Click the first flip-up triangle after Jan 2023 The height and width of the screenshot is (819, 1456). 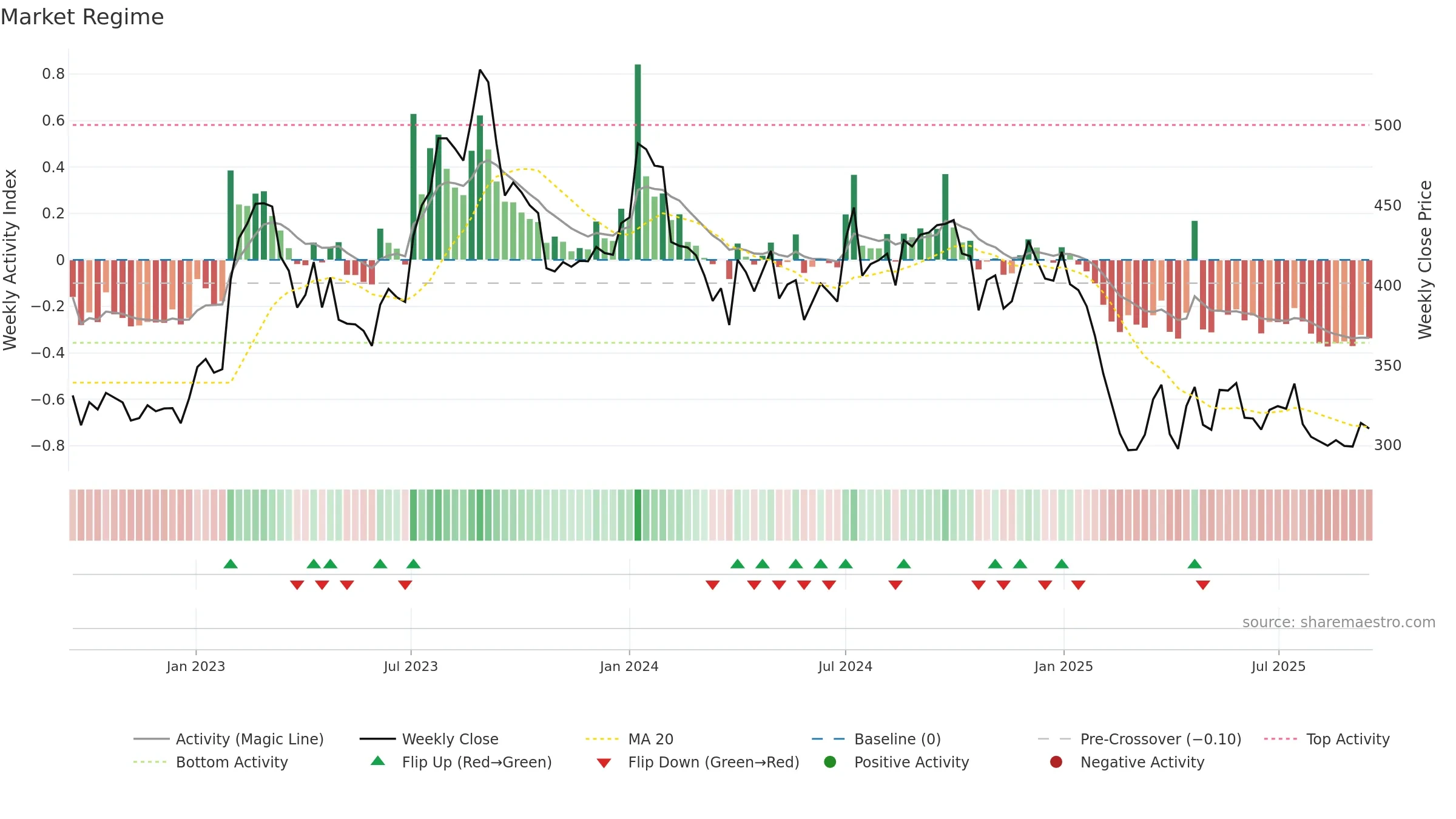[231, 564]
